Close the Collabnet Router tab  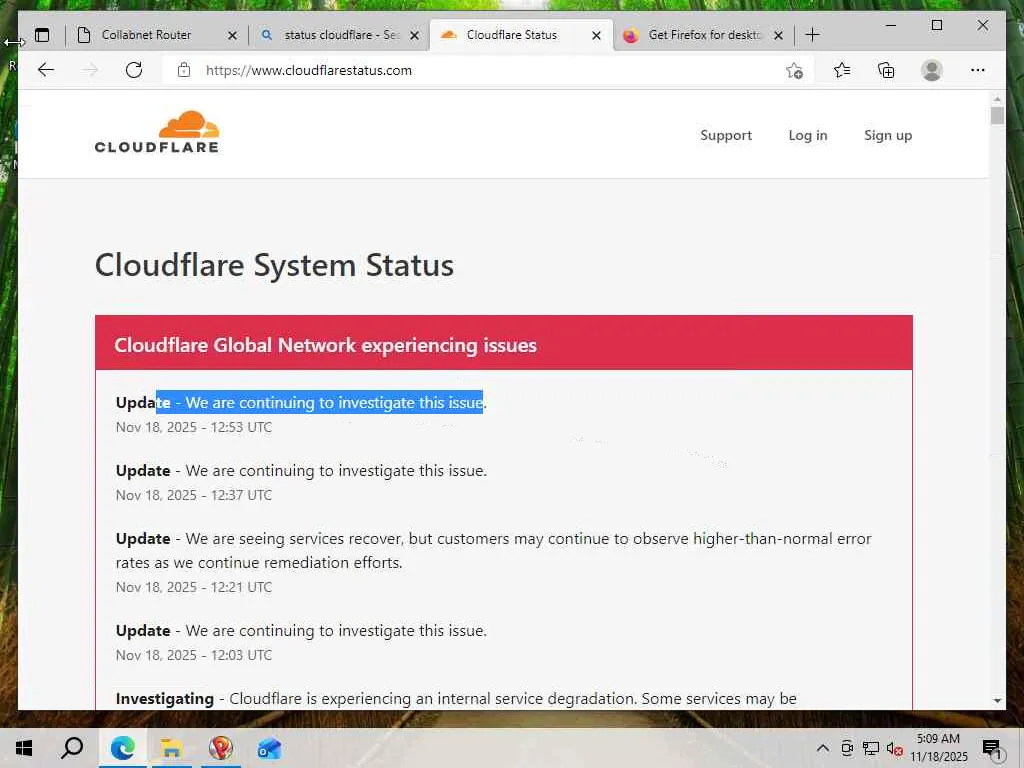coord(232,35)
